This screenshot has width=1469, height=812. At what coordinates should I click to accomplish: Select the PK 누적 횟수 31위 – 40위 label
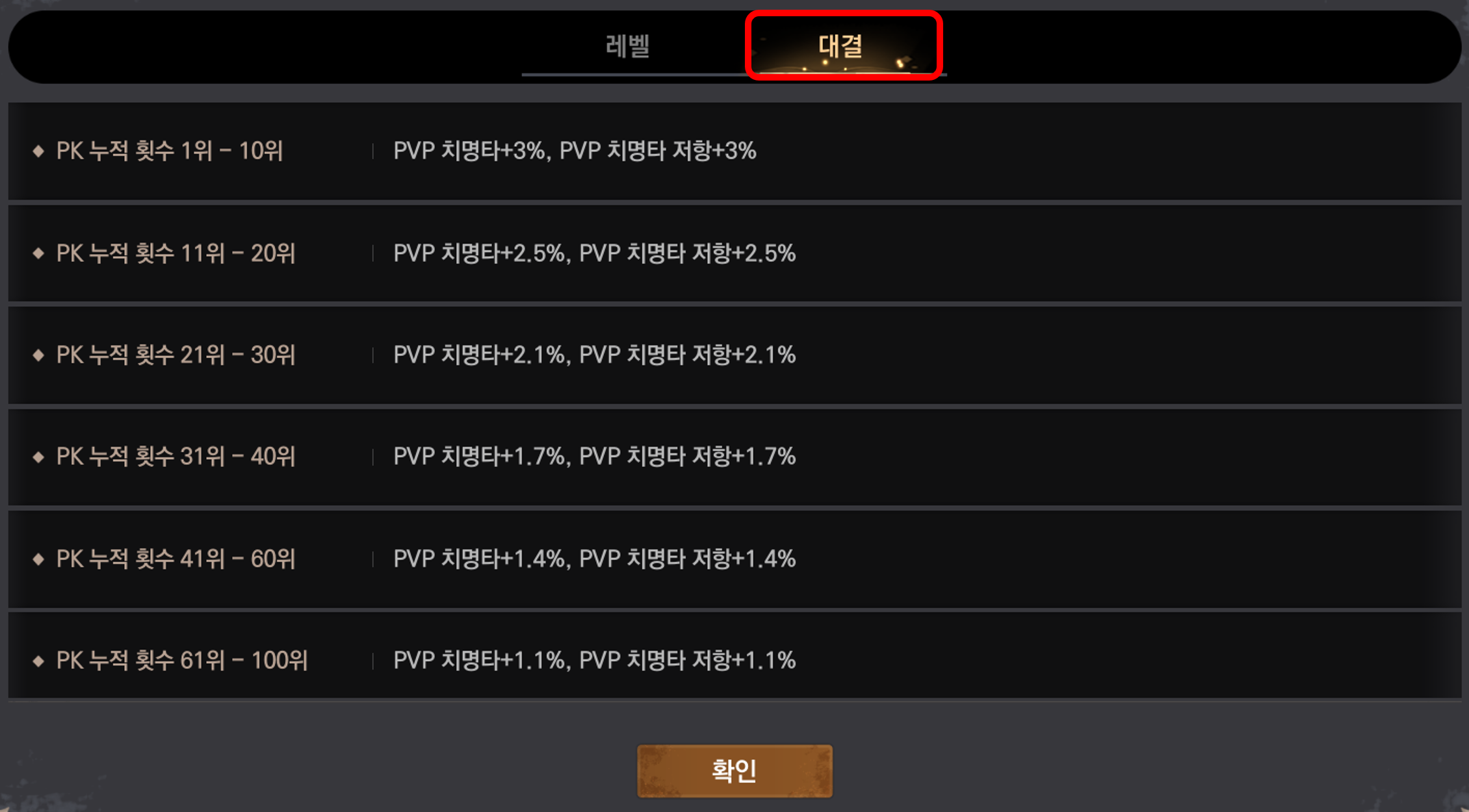(175, 457)
